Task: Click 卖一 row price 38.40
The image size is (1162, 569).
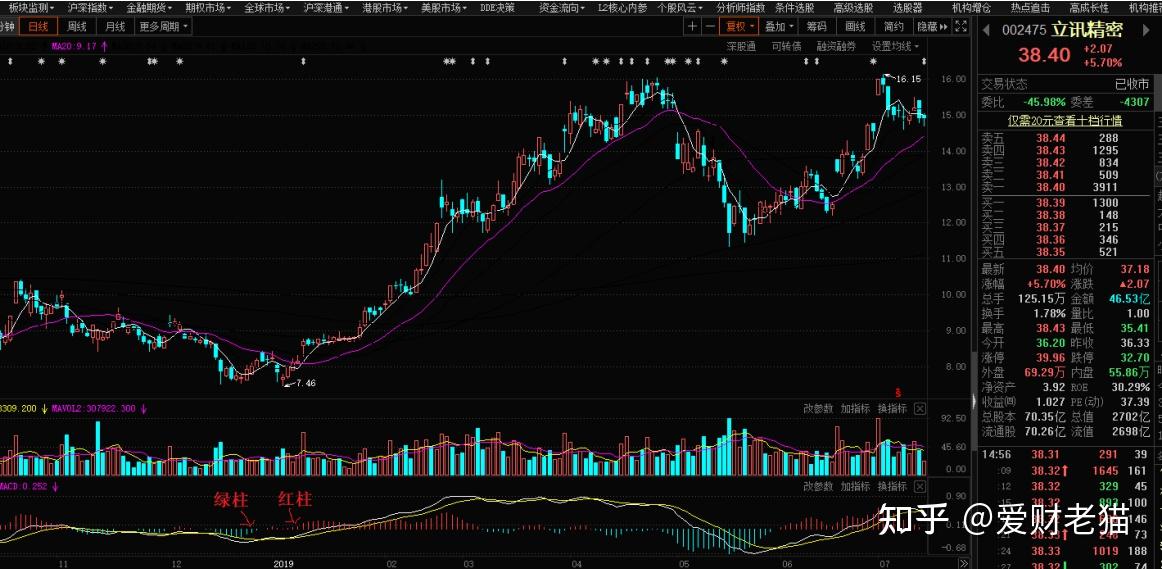Action: click(x=1050, y=187)
